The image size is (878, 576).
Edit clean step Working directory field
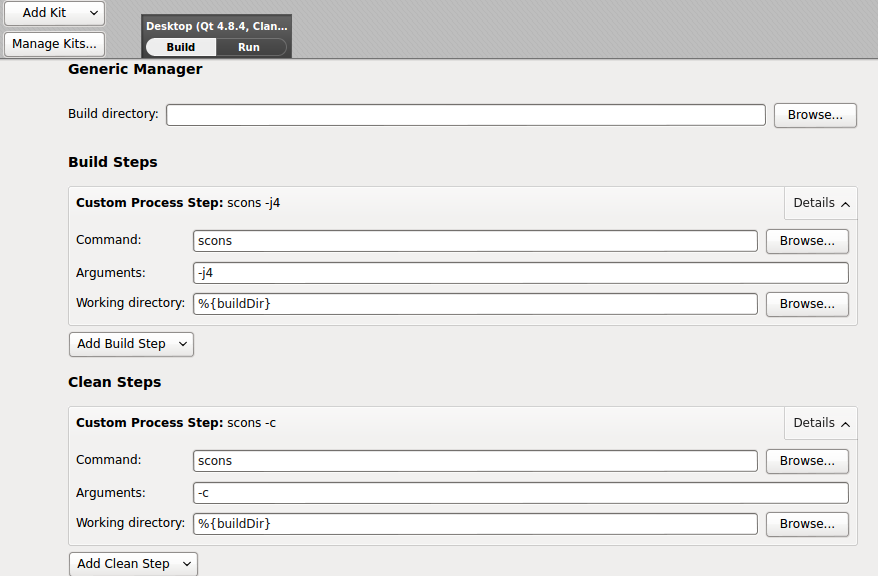tap(475, 524)
